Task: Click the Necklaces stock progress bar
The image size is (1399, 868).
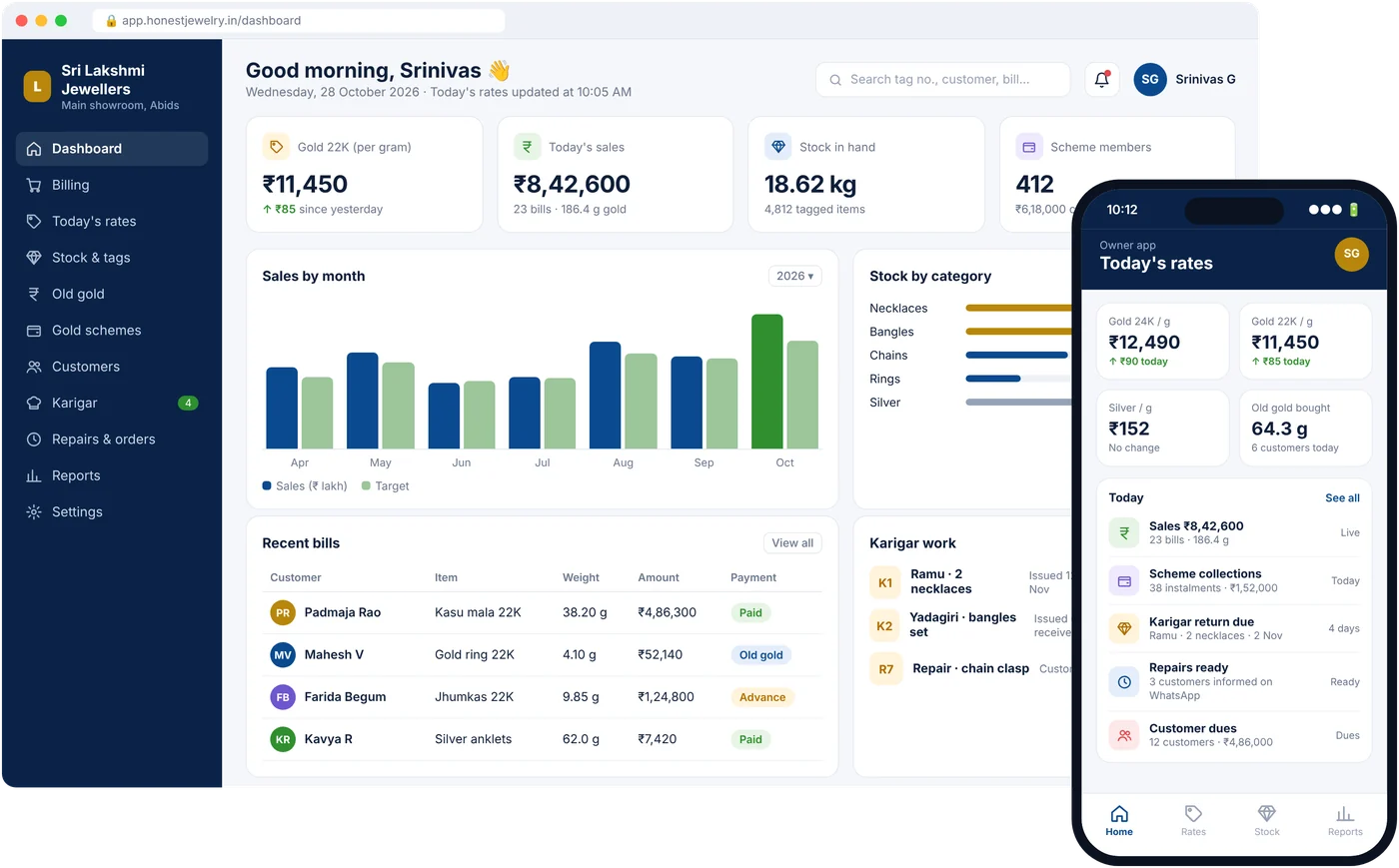Action: tap(1019, 308)
